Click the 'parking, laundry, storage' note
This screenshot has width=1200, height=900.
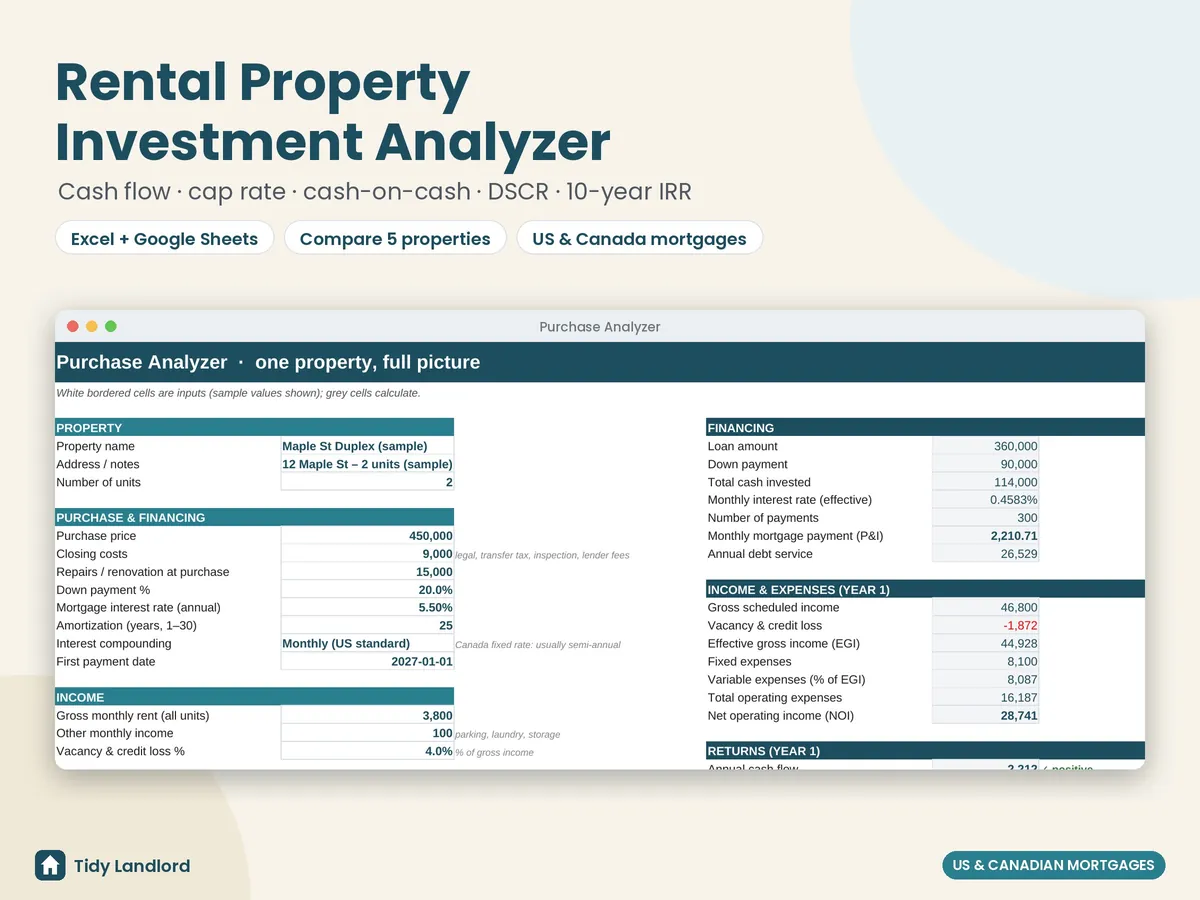507,735
